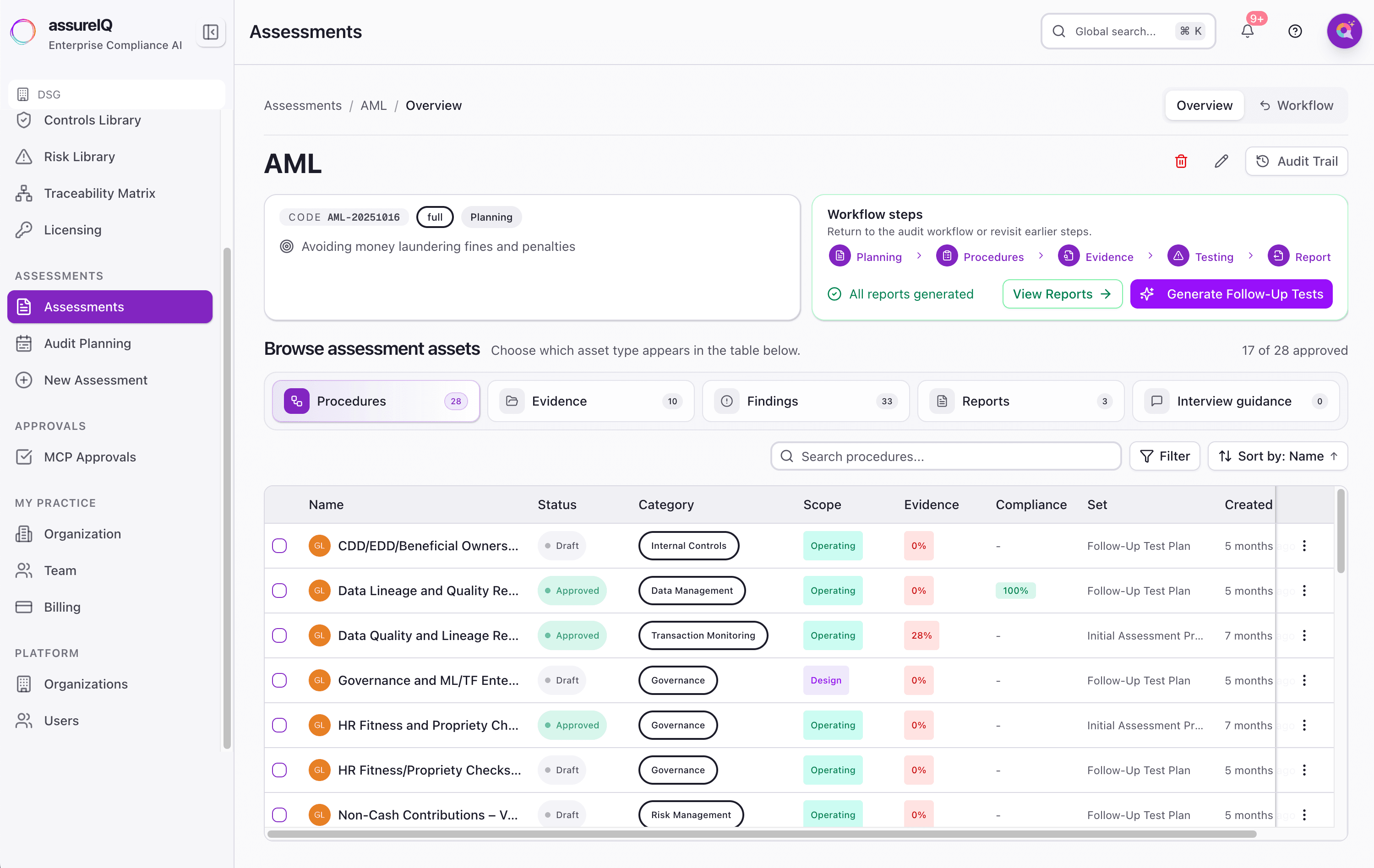Image resolution: width=1374 pixels, height=868 pixels.
Task: Go to the Planning workflow step
Action: [866, 257]
